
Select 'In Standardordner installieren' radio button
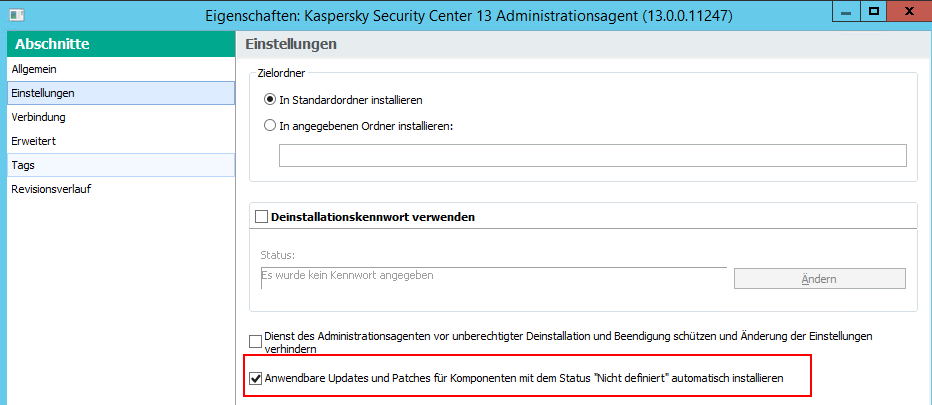[x=270, y=100]
